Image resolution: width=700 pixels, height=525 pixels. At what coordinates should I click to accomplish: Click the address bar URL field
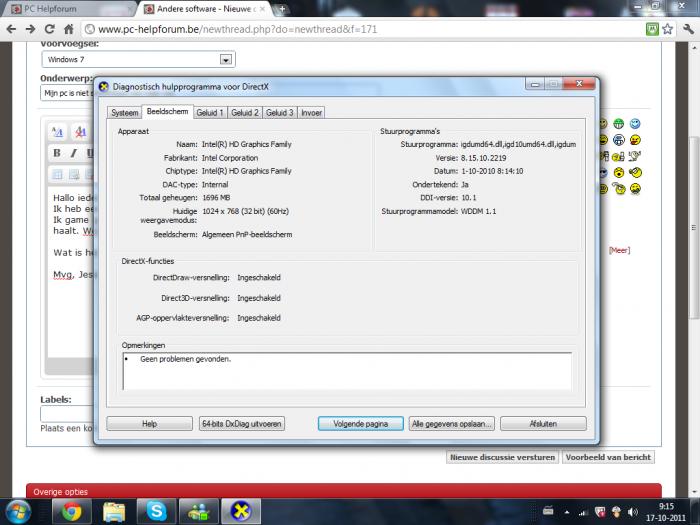point(362,29)
